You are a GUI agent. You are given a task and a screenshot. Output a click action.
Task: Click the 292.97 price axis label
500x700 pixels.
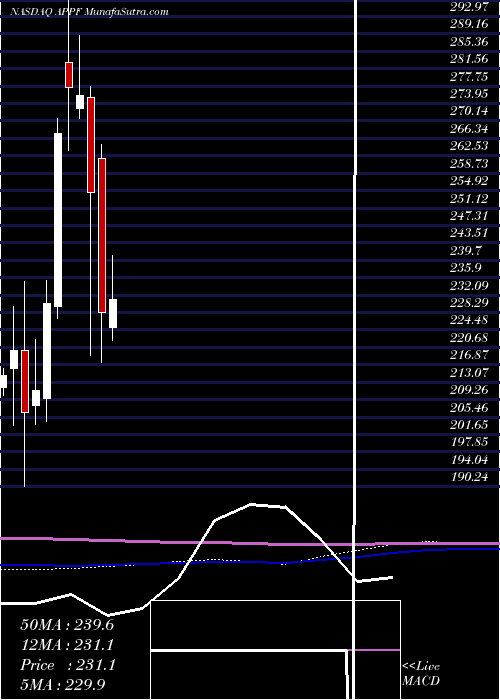click(x=469, y=7)
